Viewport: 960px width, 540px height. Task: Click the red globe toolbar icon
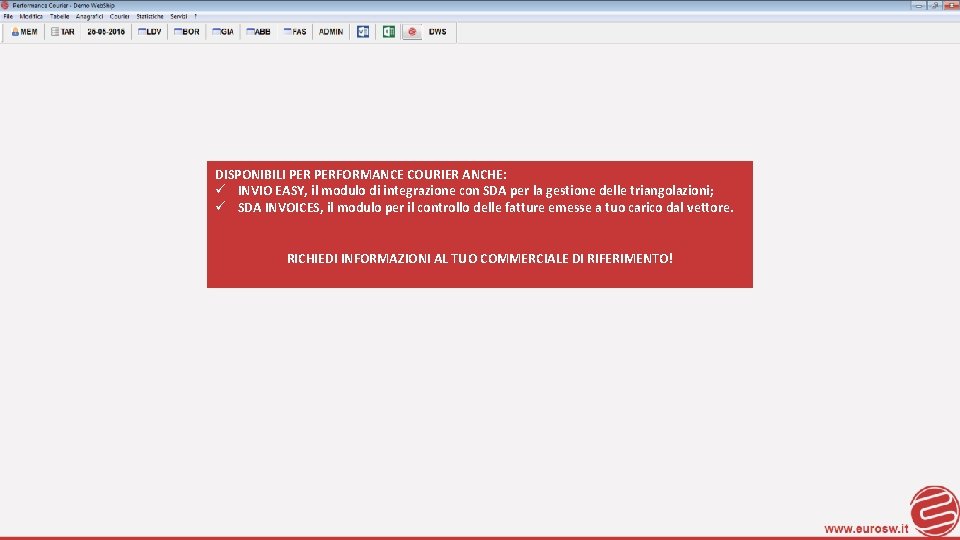[x=412, y=32]
